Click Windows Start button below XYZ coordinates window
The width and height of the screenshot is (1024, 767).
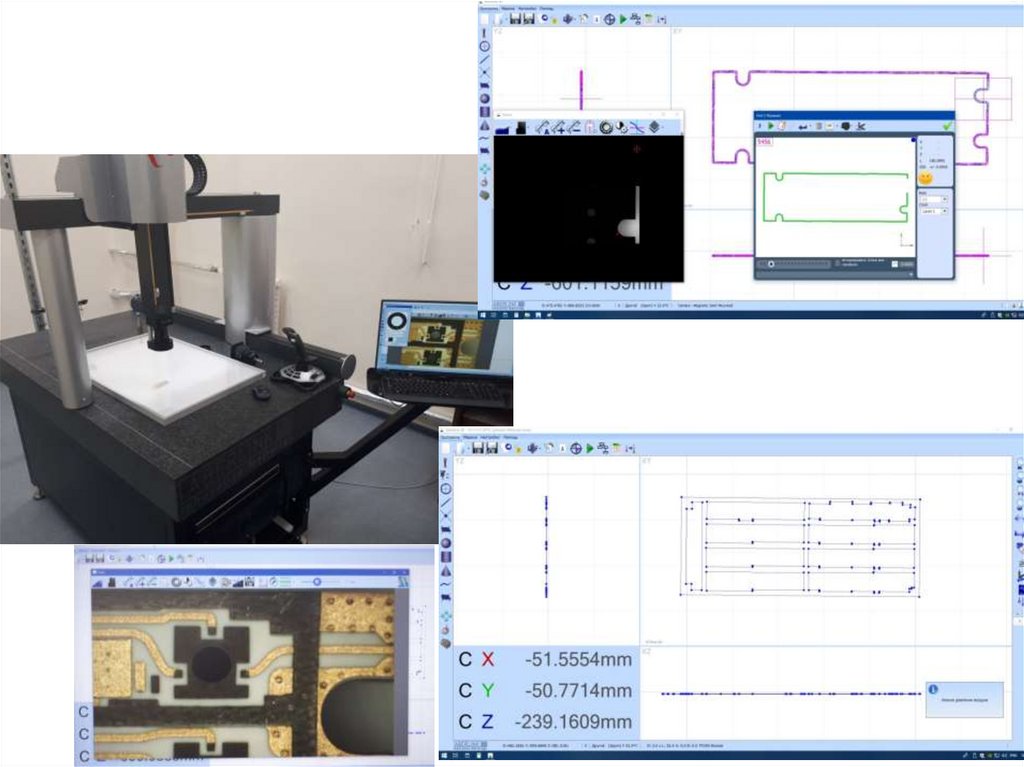pyautogui.click(x=443, y=756)
